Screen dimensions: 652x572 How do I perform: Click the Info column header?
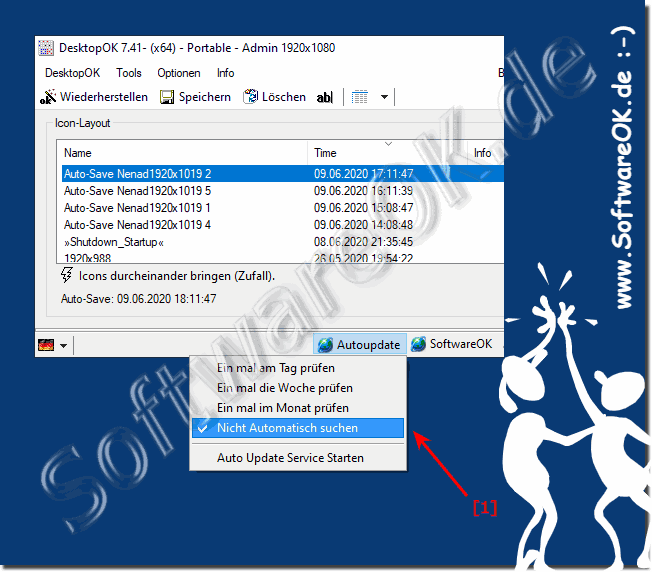click(485, 153)
